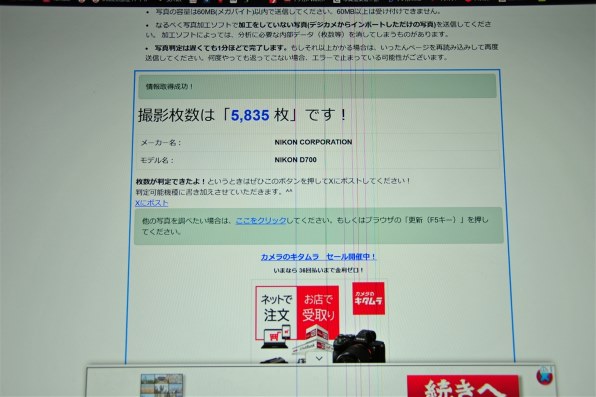Click the 情報取得成功！ message
This screenshot has height=397, width=596.
pyautogui.click(x=170, y=87)
